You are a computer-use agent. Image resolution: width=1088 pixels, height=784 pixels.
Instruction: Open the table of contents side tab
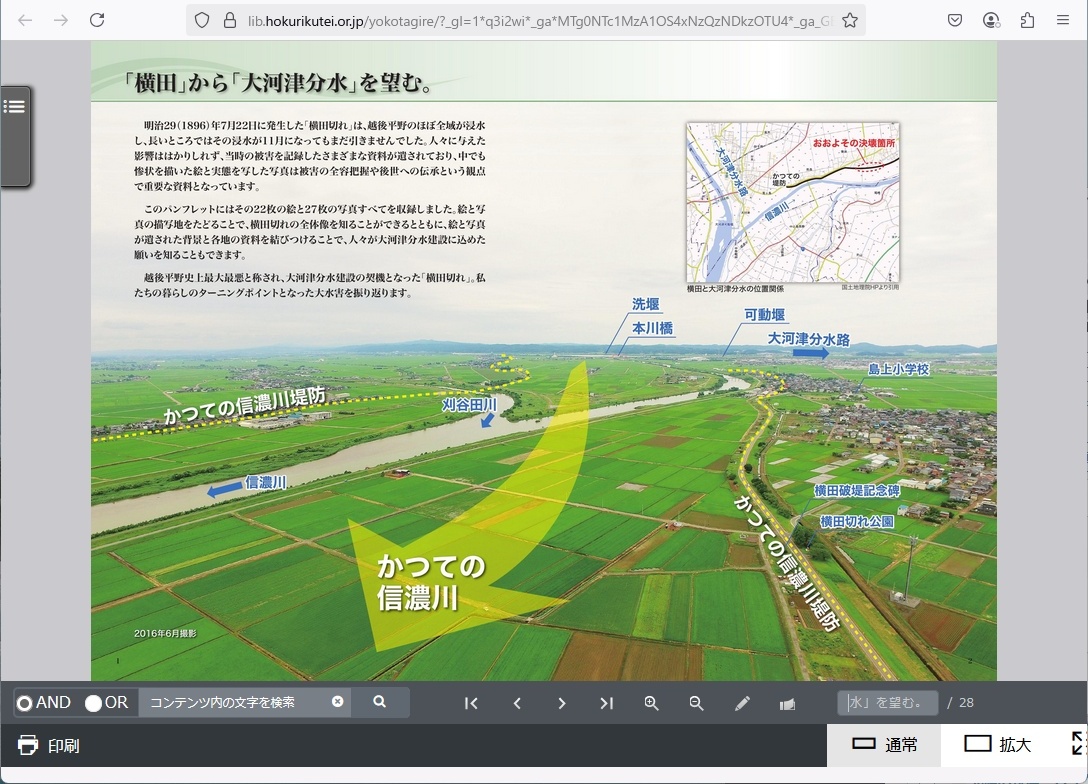point(15,136)
